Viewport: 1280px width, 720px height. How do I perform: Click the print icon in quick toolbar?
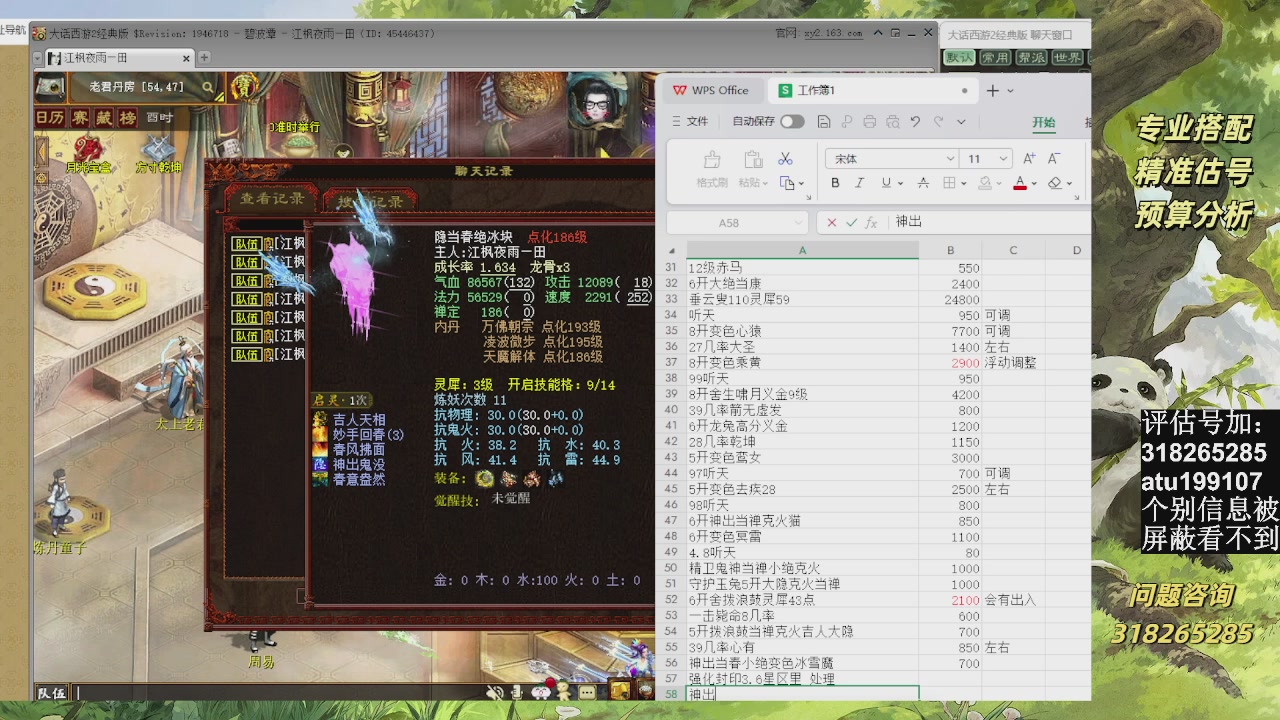click(x=869, y=122)
